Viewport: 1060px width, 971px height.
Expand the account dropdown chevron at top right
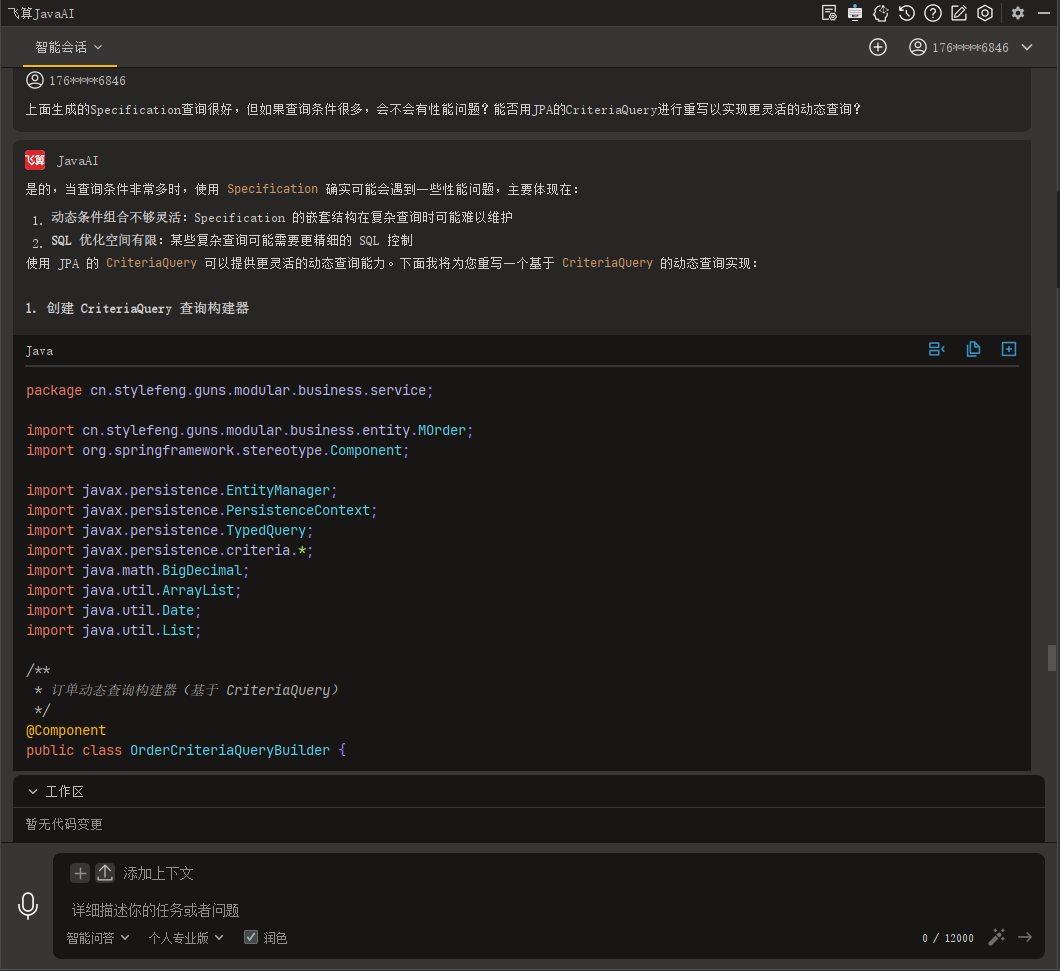pyautogui.click(x=1027, y=47)
